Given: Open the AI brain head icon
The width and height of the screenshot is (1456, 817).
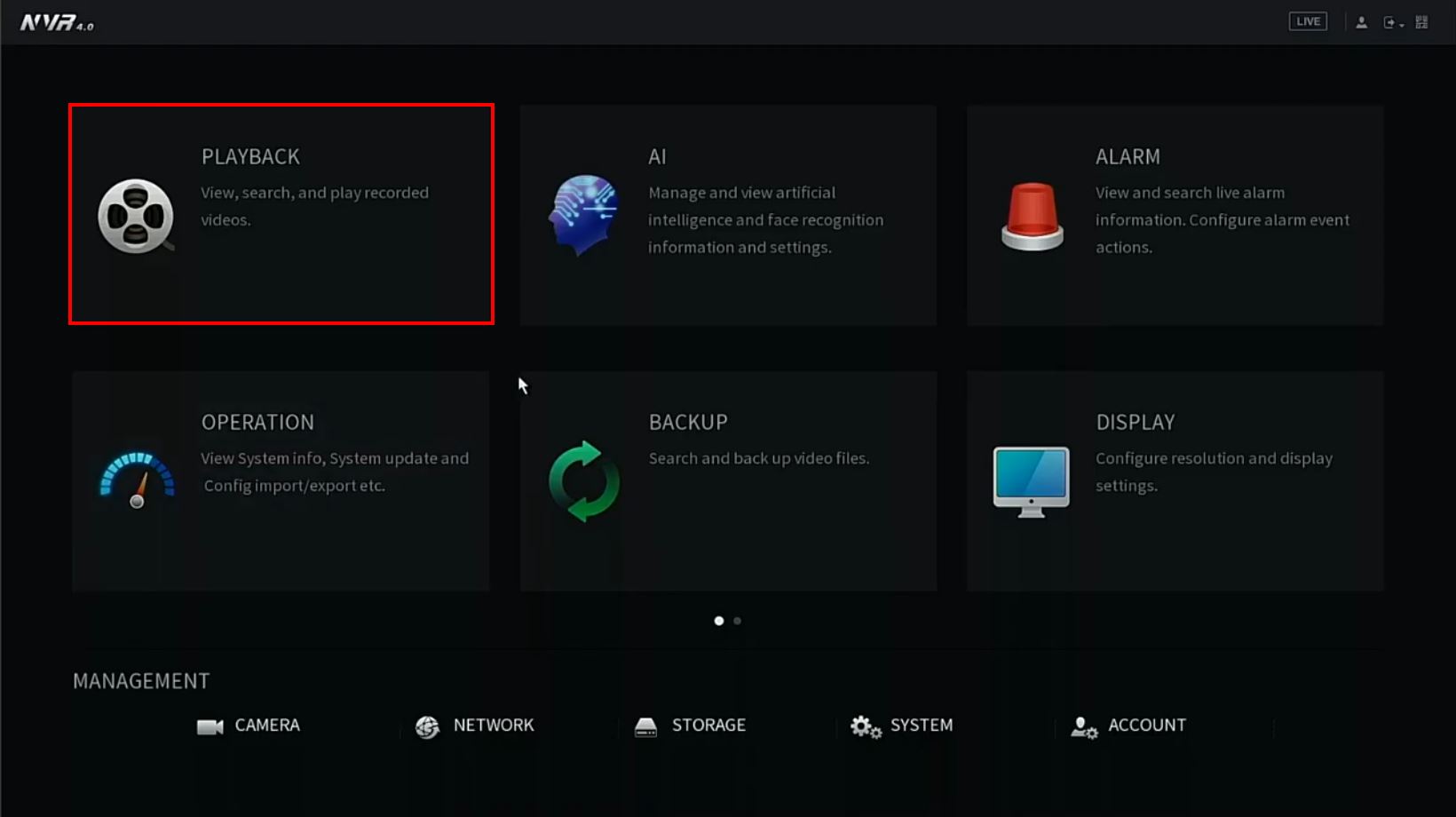Looking at the screenshot, I should tap(583, 215).
